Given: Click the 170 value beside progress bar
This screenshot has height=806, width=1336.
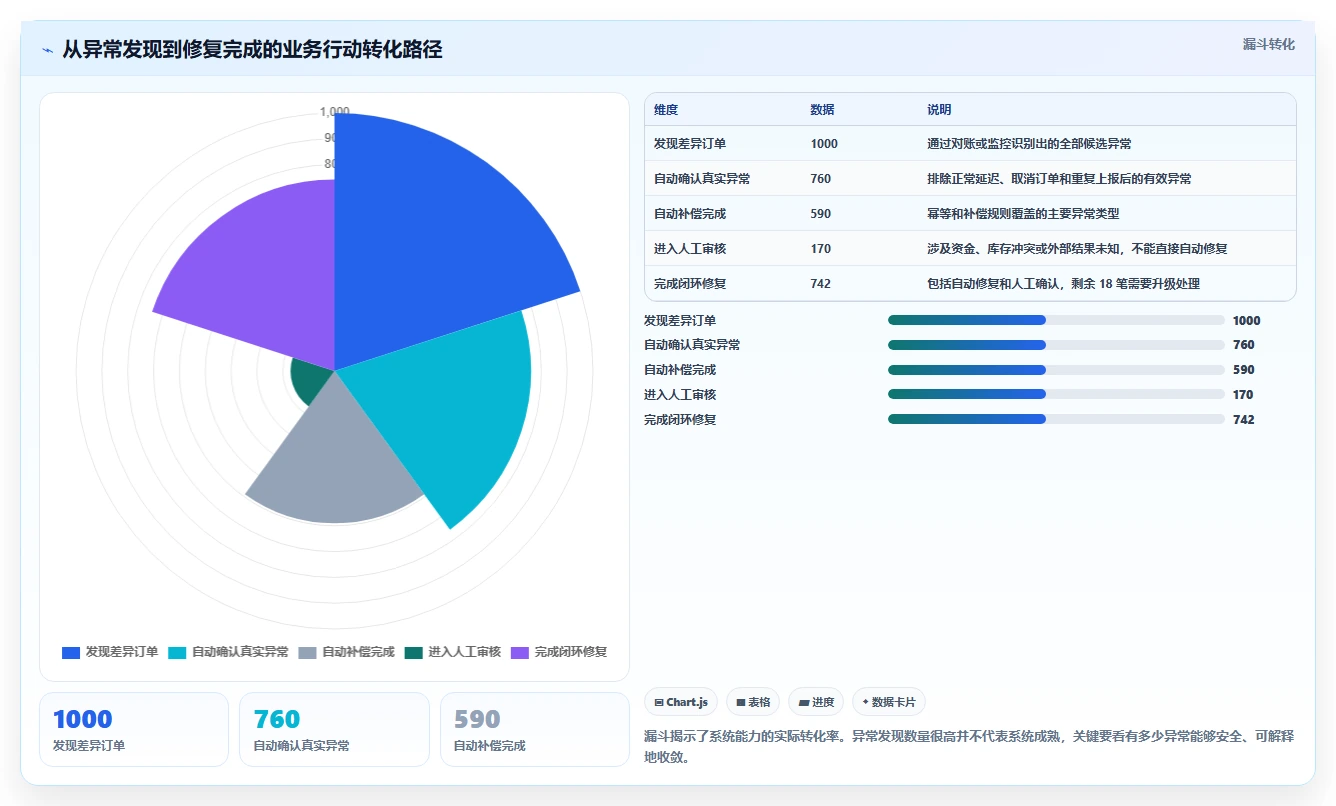Looking at the screenshot, I should [1243, 395].
